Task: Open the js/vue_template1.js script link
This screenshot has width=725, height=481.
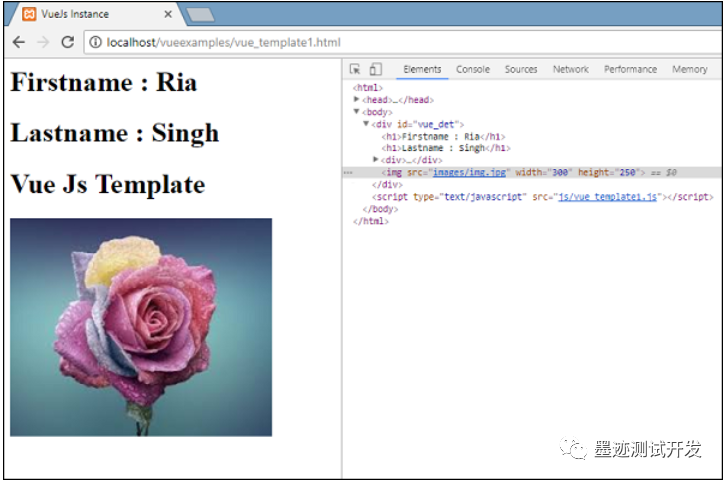Action: [607, 197]
